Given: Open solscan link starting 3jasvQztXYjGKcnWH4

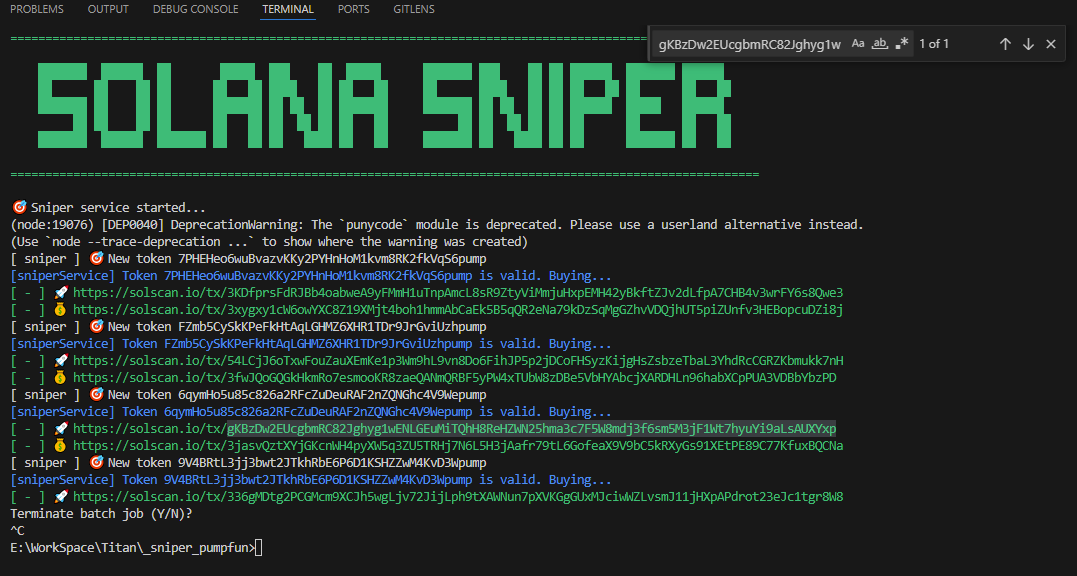Looking at the screenshot, I should 458,446.
